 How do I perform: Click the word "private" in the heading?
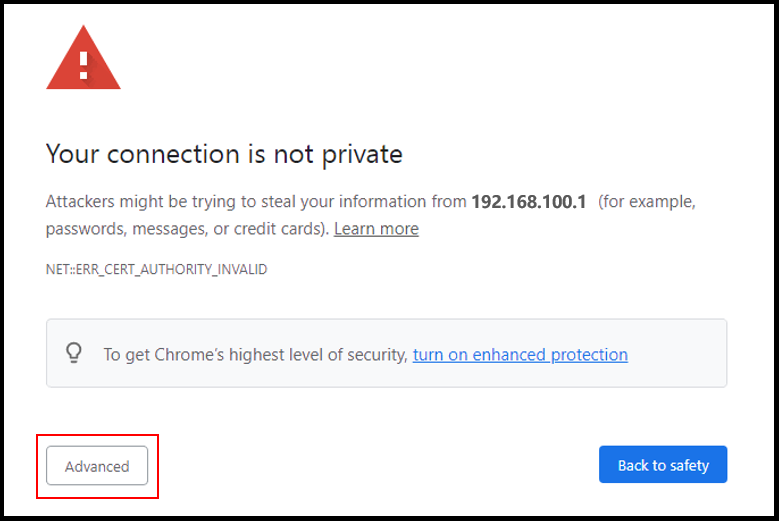coord(362,154)
